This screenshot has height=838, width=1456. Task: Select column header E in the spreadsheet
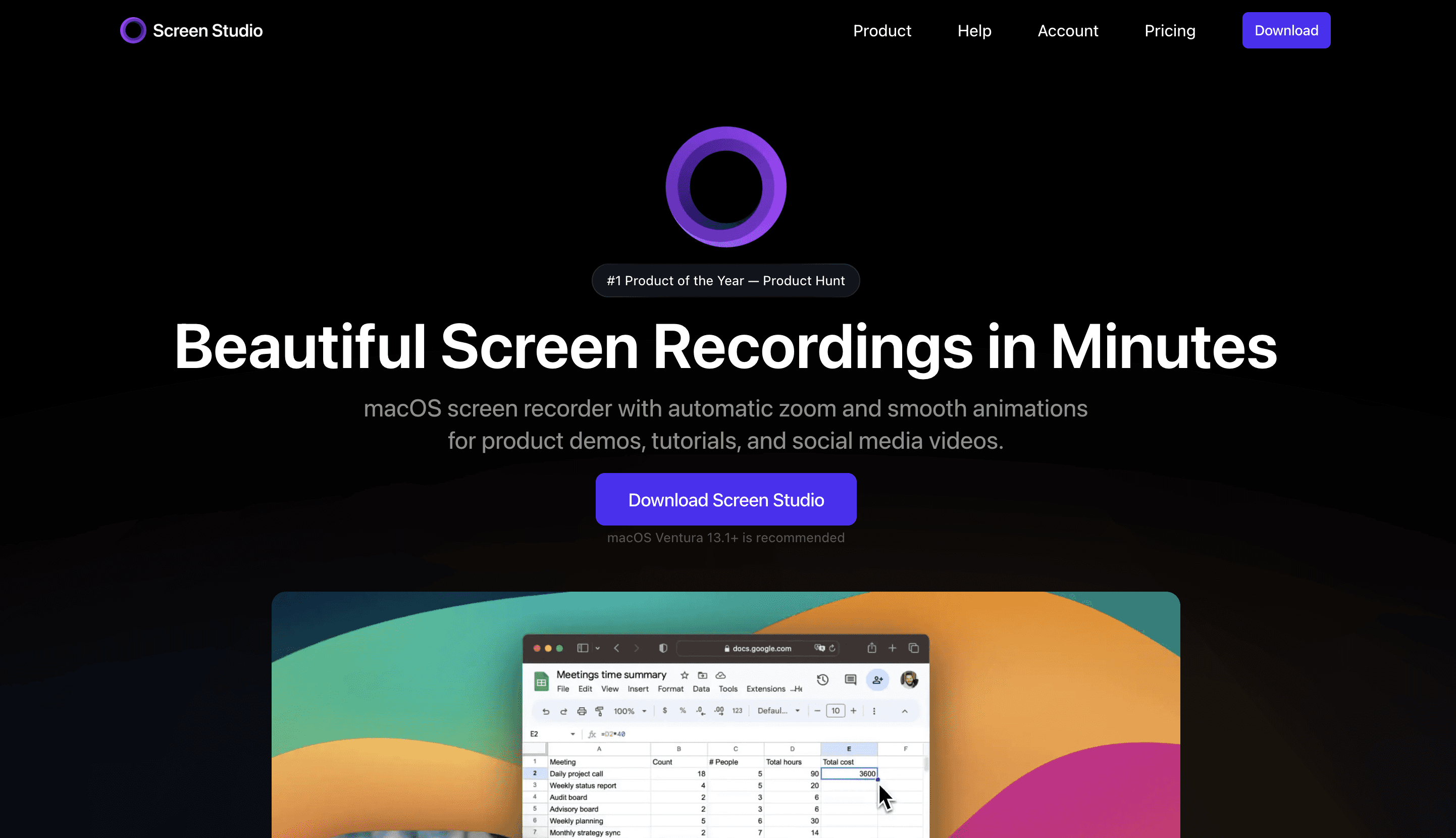[x=849, y=749]
